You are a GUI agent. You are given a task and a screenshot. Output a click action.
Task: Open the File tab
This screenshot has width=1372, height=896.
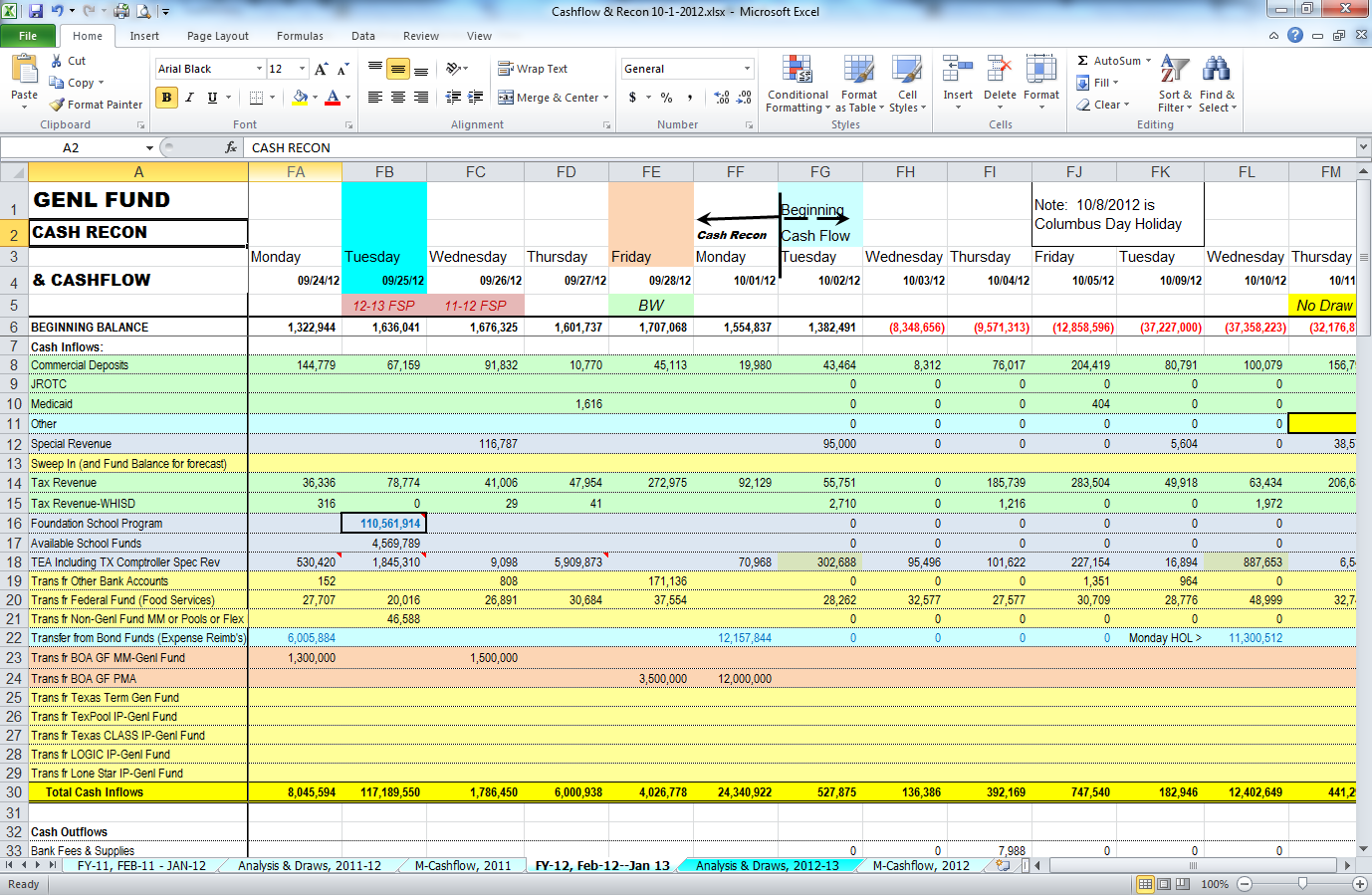click(28, 36)
